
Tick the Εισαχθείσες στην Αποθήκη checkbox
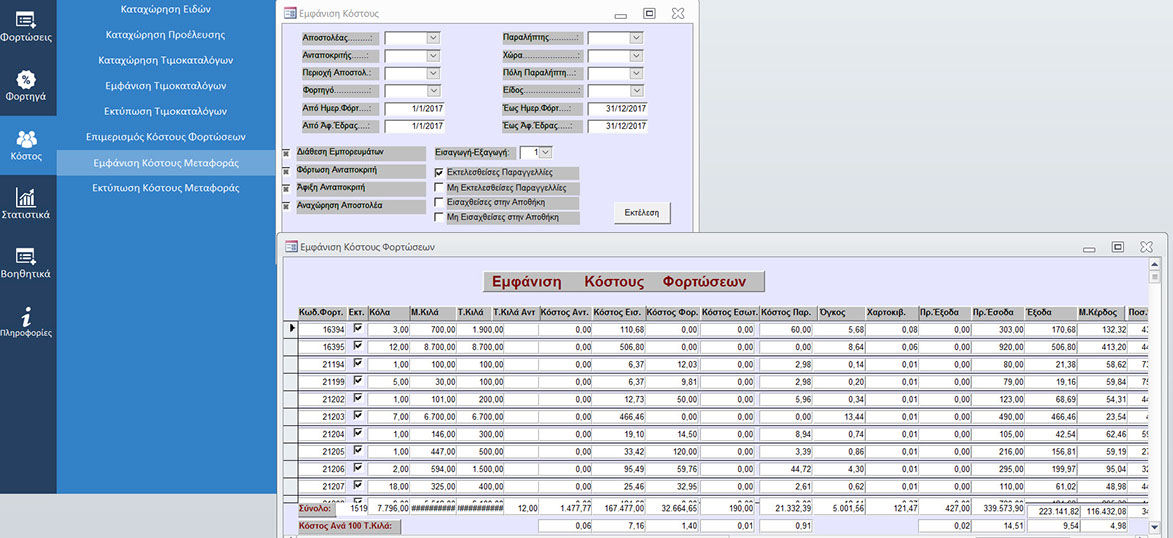439,202
